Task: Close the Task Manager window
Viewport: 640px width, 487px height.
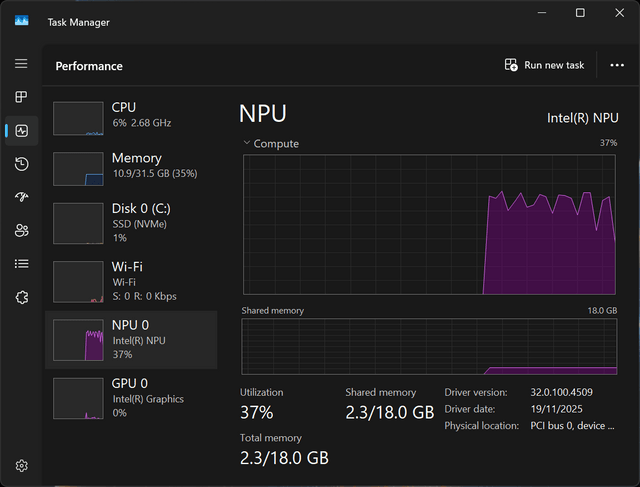Action: click(x=619, y=13)
